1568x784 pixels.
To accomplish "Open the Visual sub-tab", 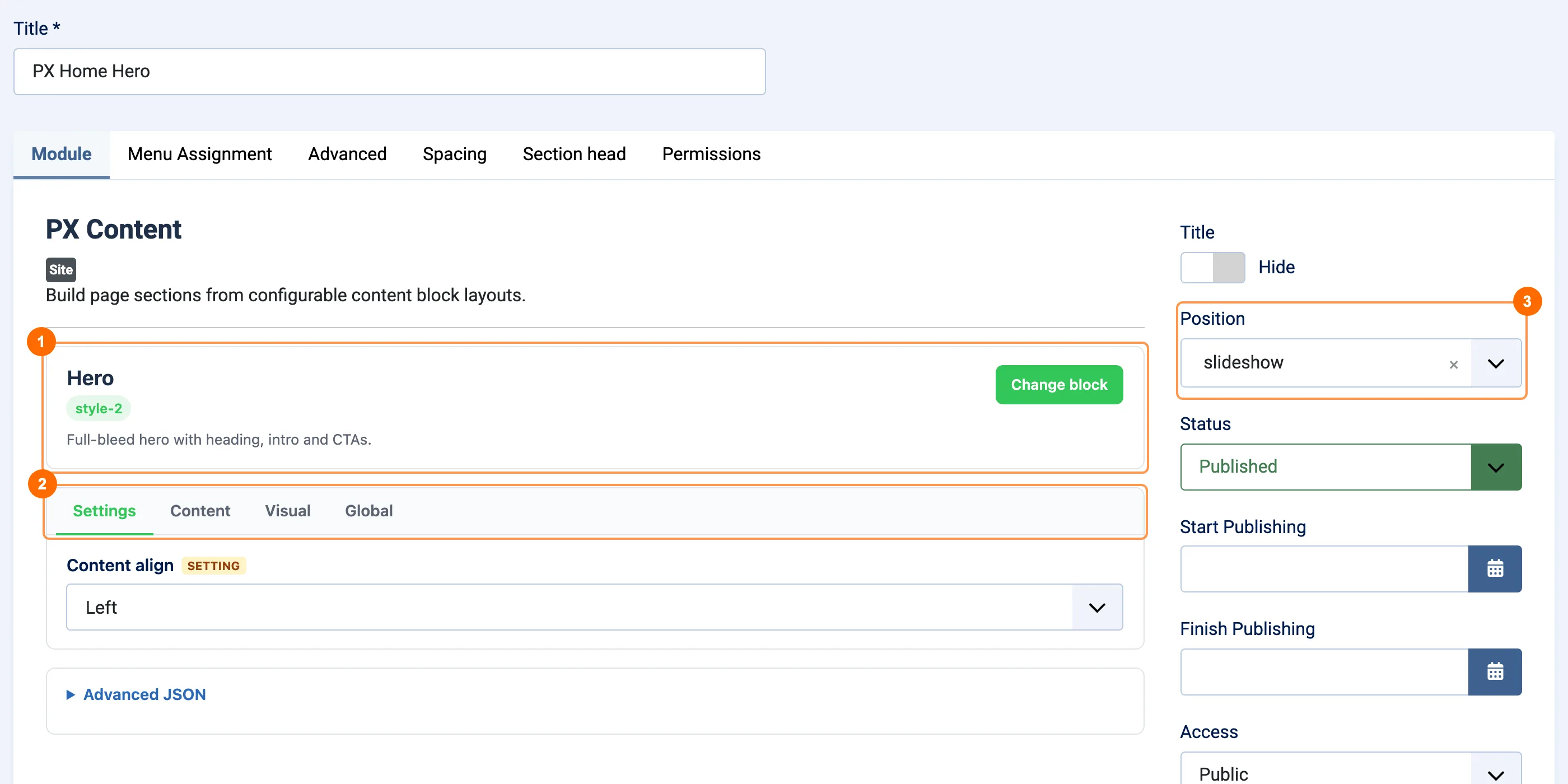I will (x=287, y=511).
